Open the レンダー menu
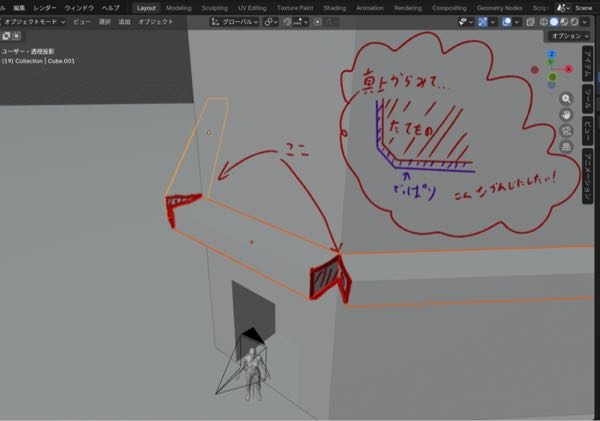The image size is (600, 421). point(44,8)
